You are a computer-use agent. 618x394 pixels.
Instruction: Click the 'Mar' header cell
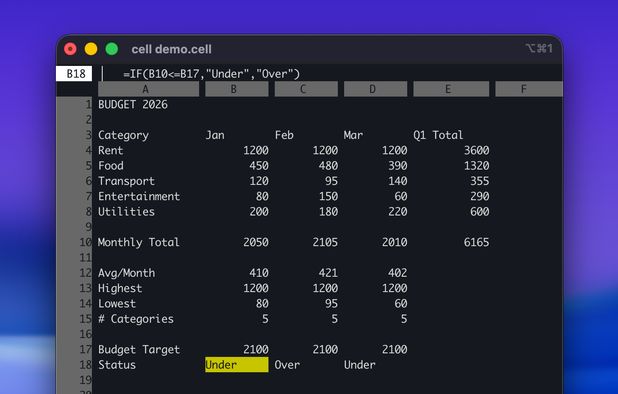click(x=353, y=135)
